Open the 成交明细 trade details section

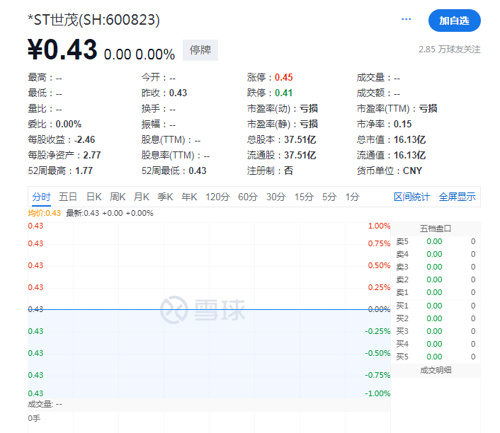(435, 370)
